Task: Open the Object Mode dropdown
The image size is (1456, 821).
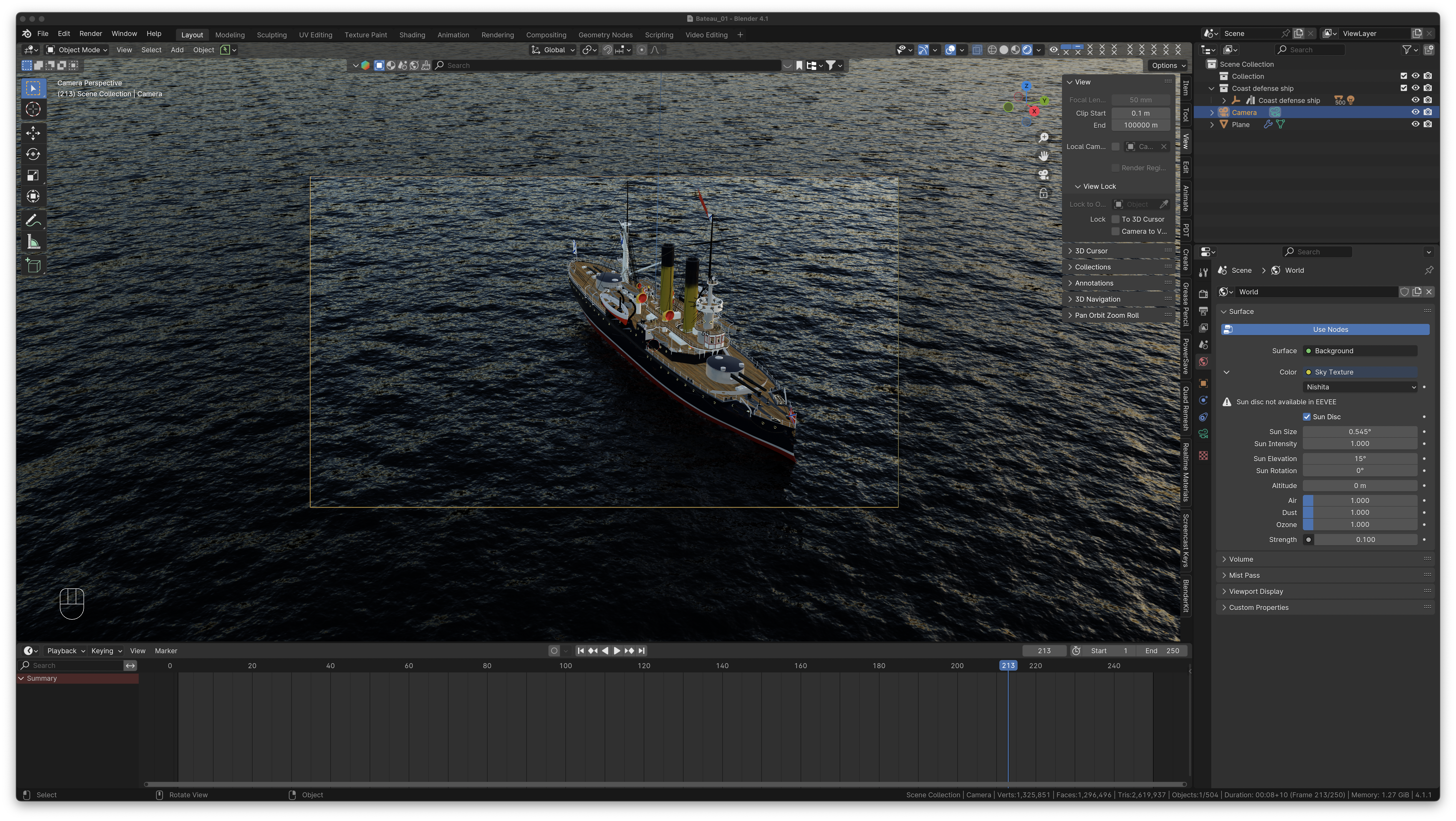Action: coord(77,50)
